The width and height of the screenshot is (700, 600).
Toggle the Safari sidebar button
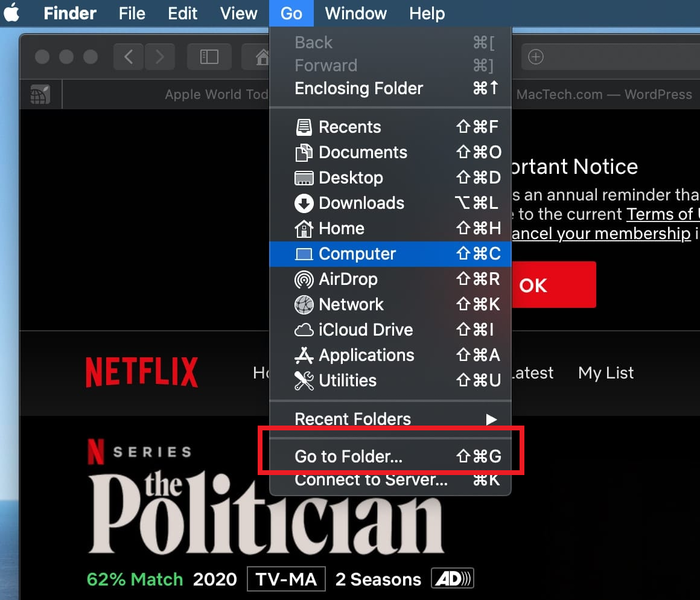(209, 57)
